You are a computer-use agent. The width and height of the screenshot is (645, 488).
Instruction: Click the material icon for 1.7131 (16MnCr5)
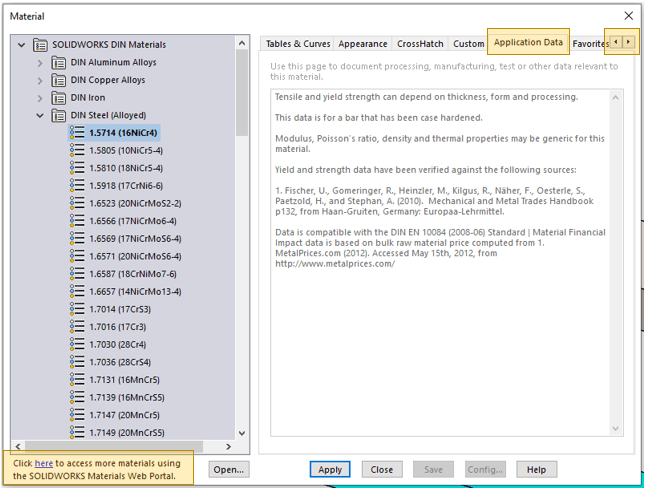77,379
